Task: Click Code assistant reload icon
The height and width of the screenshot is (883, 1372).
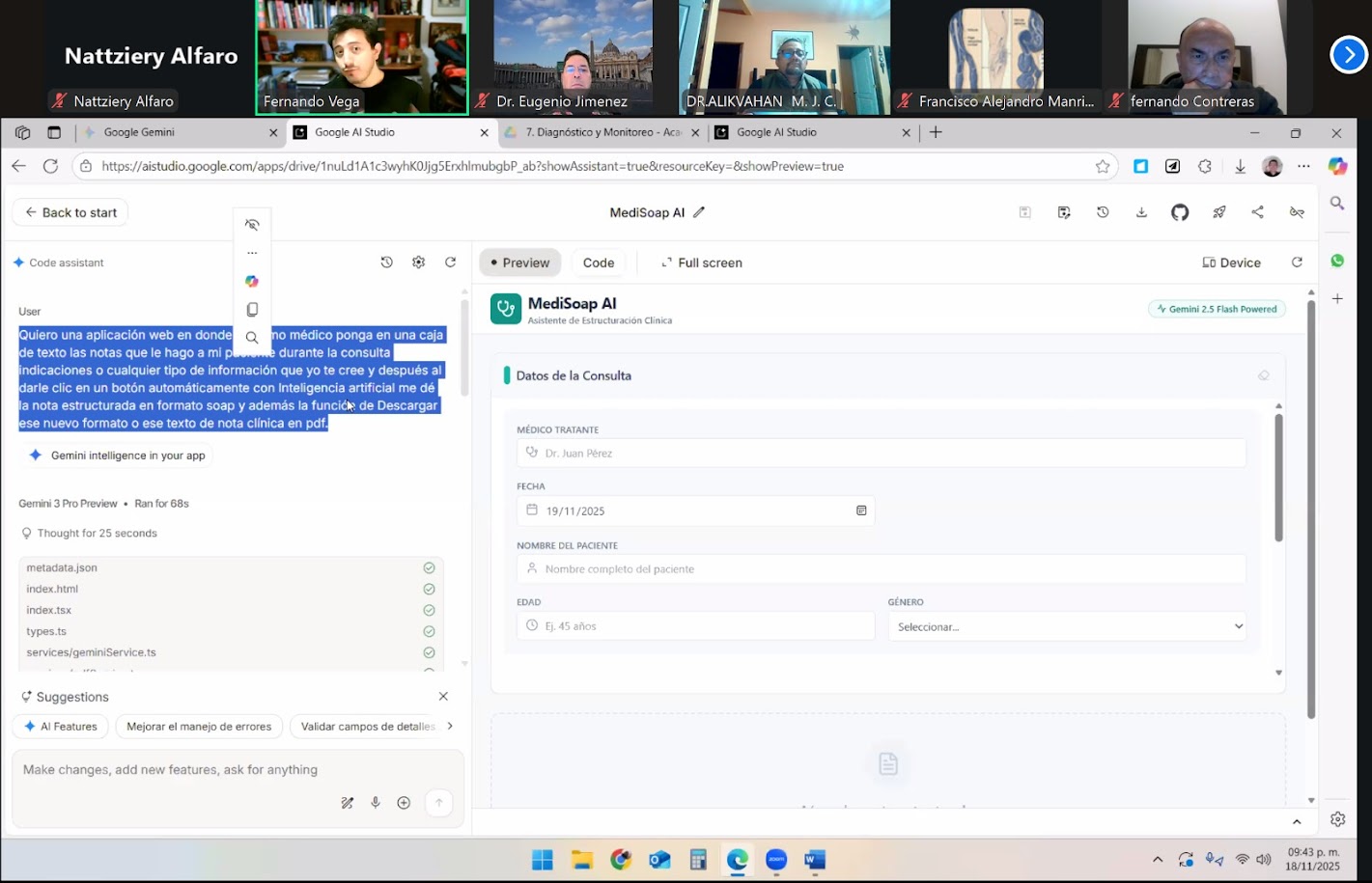Action: [450, 262]
